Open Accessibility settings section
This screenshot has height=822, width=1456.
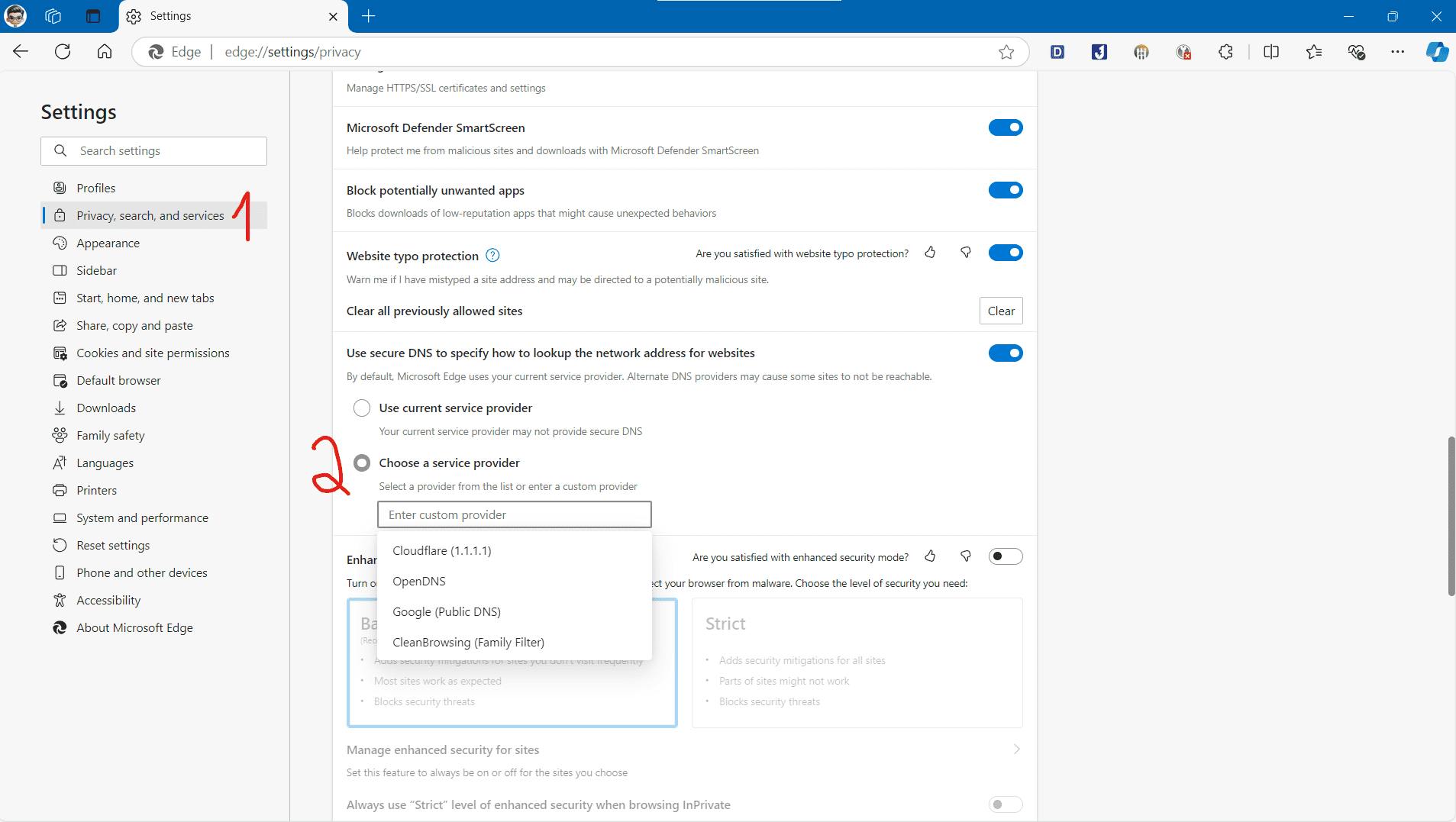coord(153,600)
